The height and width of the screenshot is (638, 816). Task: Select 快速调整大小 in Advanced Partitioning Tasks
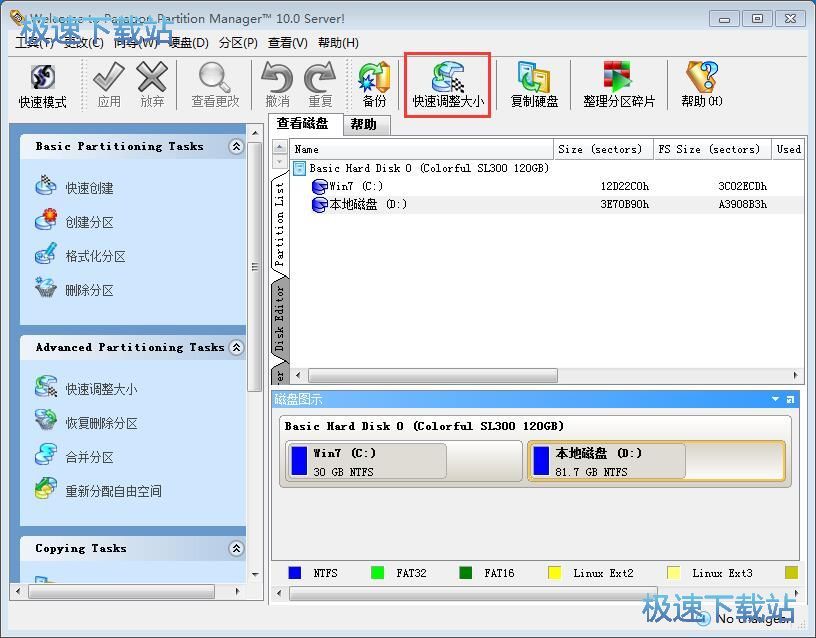point(86,388)
